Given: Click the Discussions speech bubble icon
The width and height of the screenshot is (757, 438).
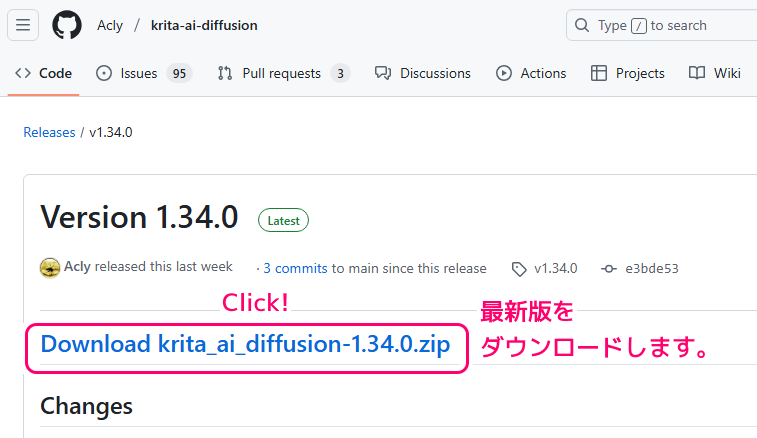Looking at the screenshot, I should tap(383, 73).
